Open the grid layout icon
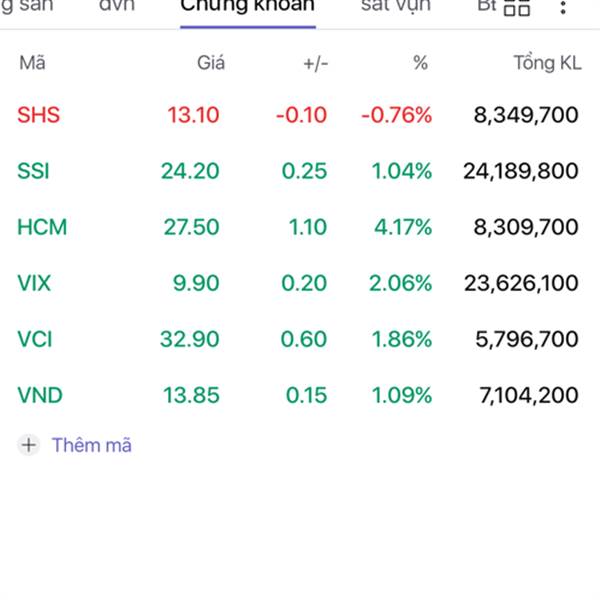This screenshot has width=600, height=600. pyautogui.click(x=517, y=8)
